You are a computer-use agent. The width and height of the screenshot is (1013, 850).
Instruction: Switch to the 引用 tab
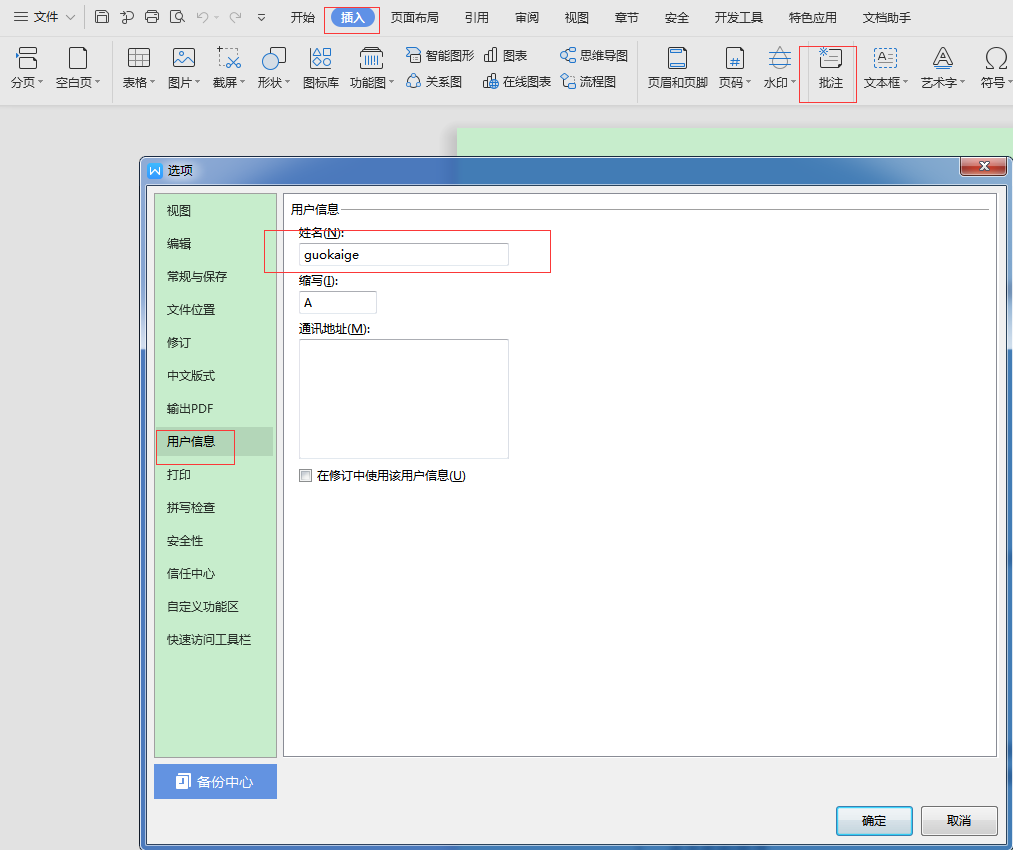click(x=477, y=17)
